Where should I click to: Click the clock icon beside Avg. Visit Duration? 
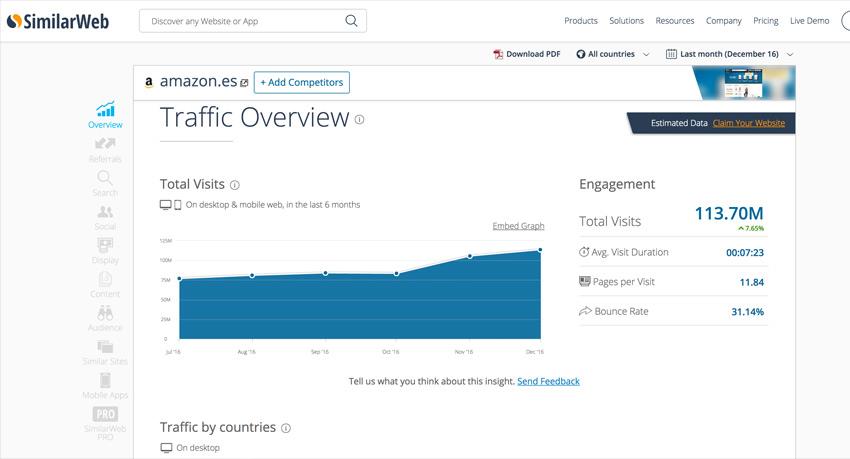584,251
